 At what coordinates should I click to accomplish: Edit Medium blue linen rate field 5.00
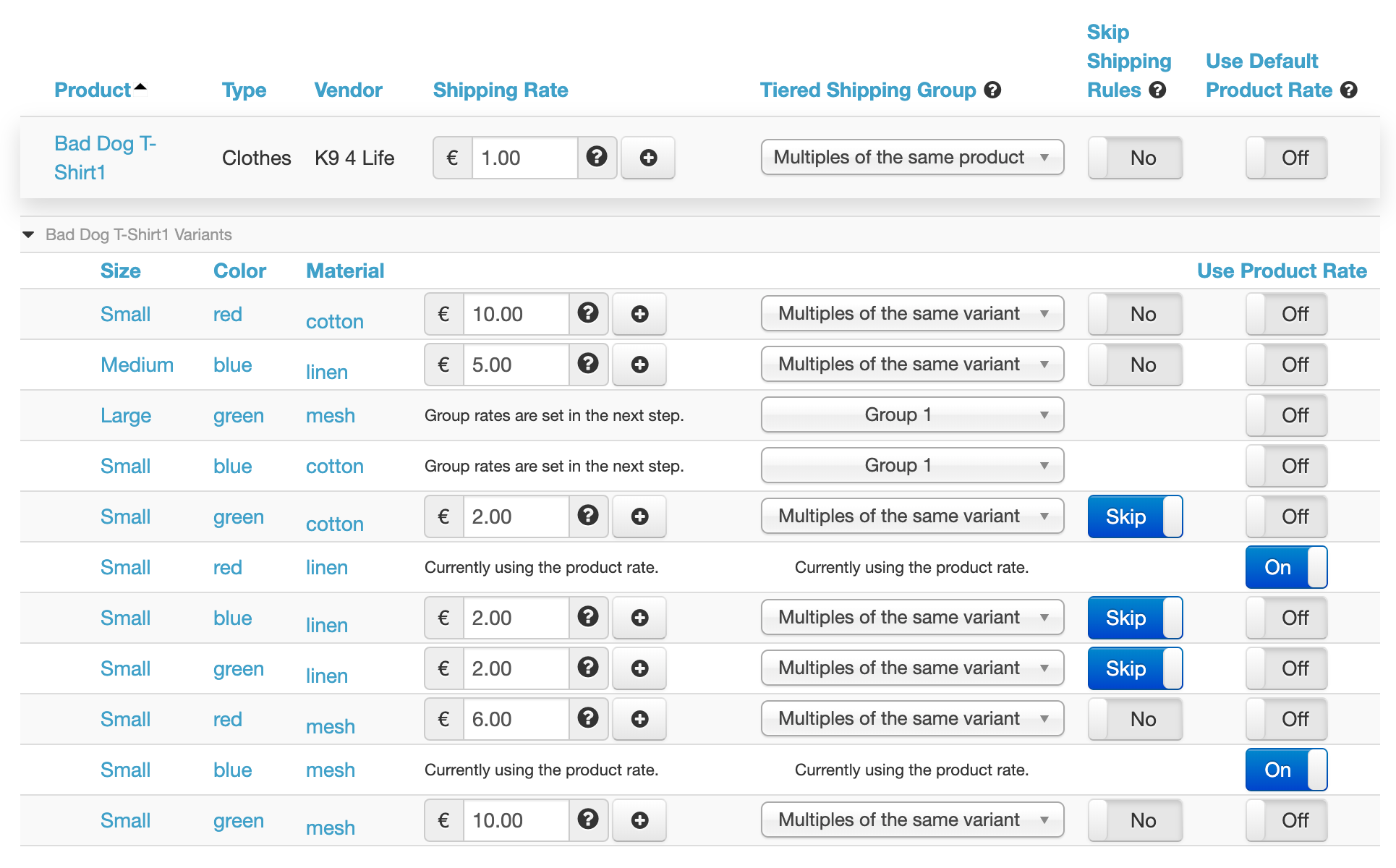[x=516, y=365]
